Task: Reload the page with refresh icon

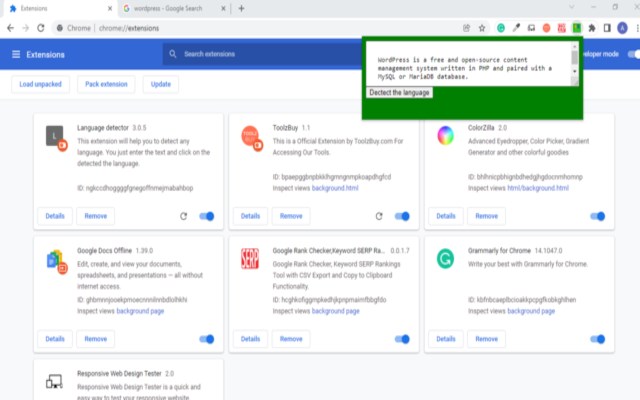Action: [x=40, y=28]
